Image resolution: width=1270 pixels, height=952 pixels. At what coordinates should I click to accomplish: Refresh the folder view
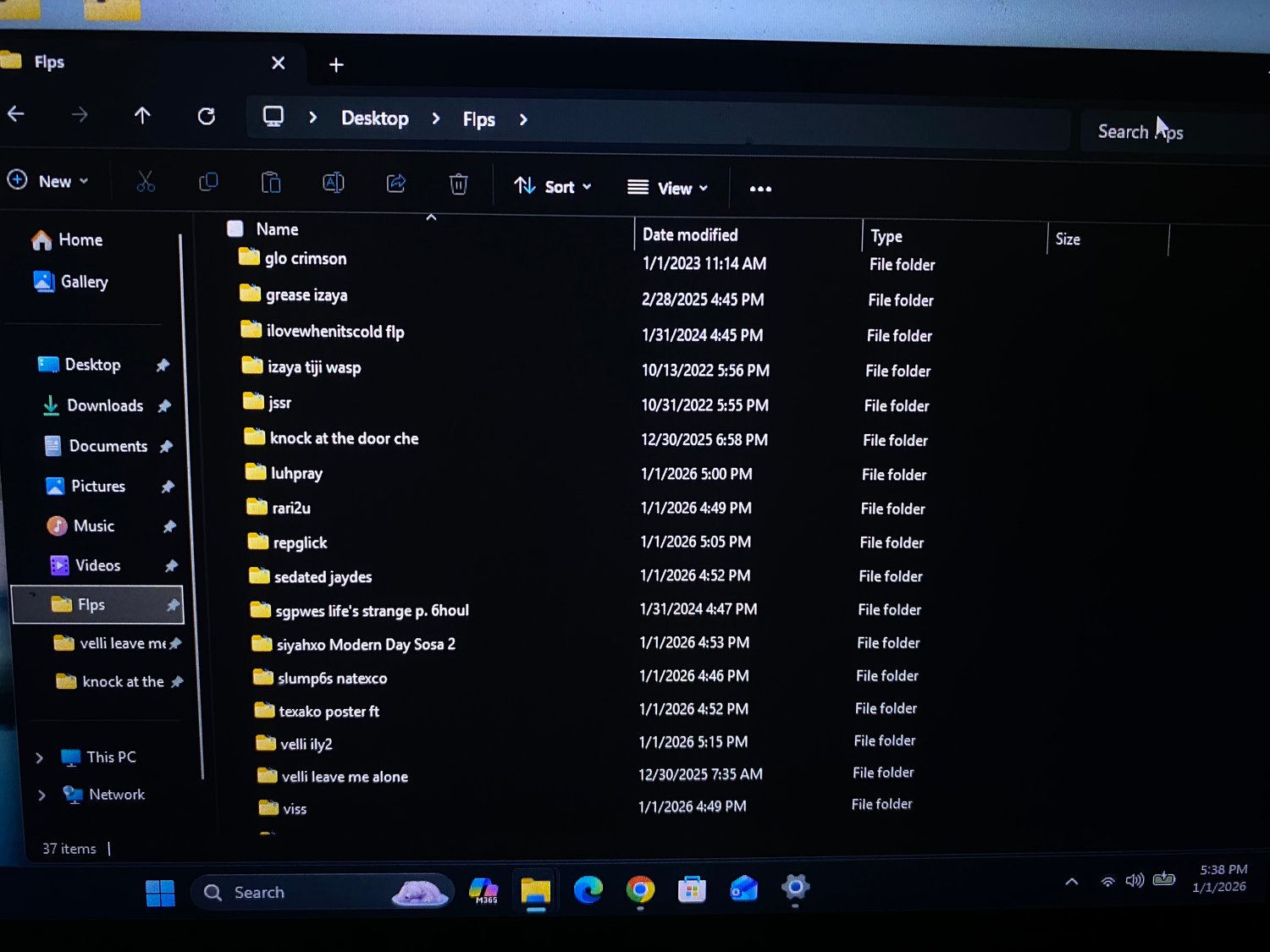click(x=206, y=116)
